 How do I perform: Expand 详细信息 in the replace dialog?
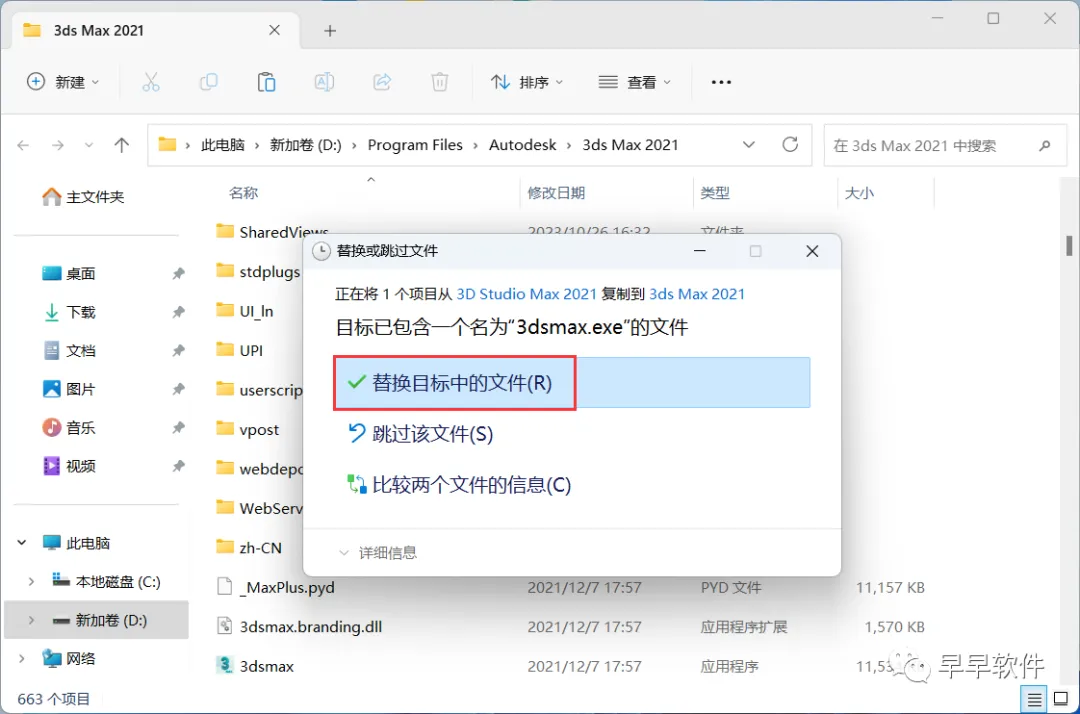click(x=378, y=552)
